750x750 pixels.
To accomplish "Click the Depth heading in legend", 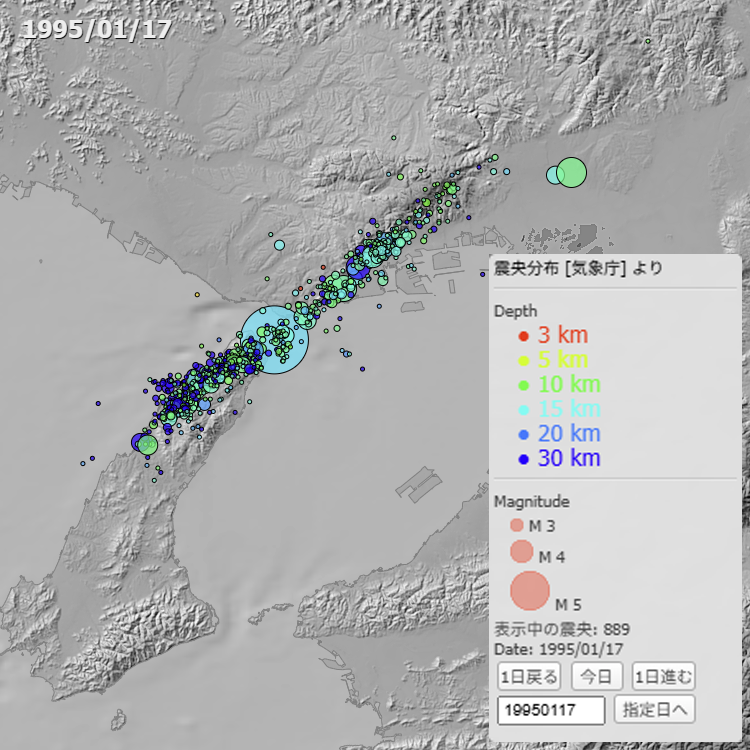I will pyautogui.click(x=515, y=311).
